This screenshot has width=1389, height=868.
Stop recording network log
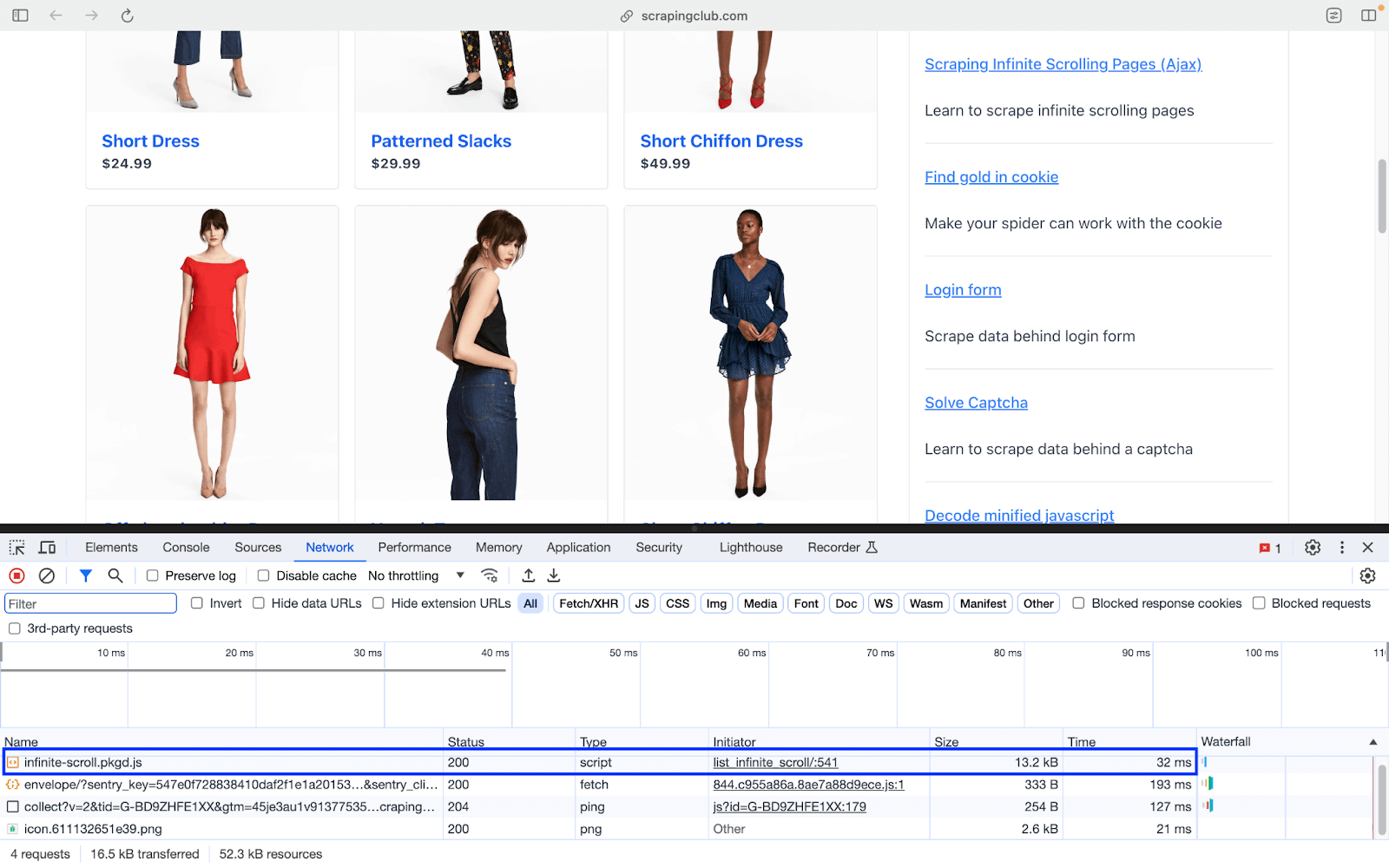coord(16,575)
